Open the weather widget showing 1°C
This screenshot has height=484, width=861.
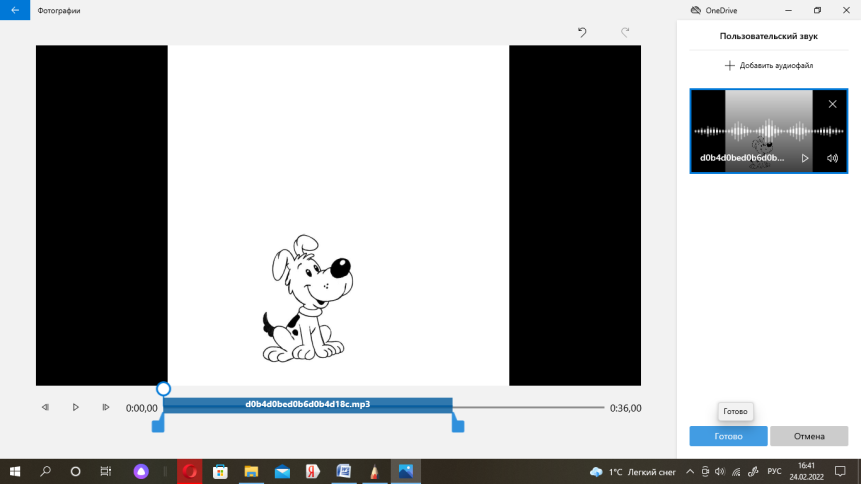click(633, 472)
